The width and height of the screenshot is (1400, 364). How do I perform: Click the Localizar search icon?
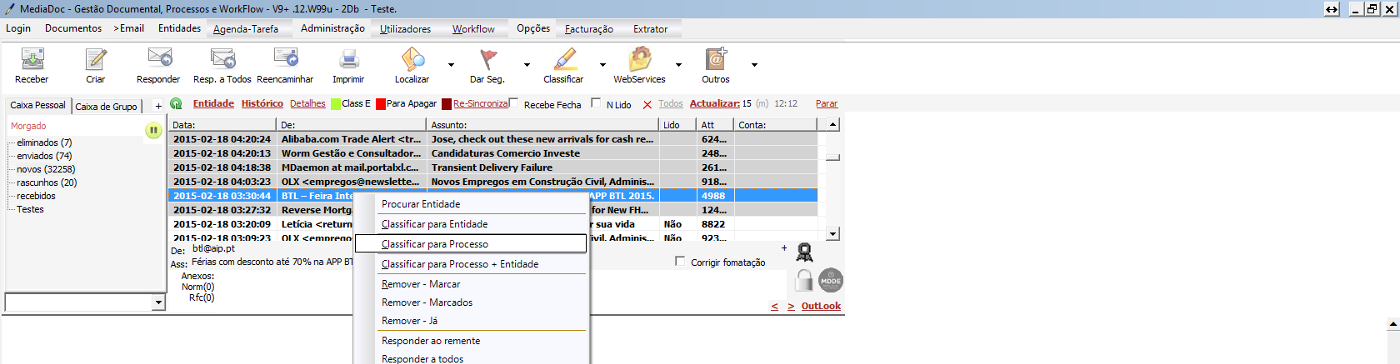click(412, 59)
